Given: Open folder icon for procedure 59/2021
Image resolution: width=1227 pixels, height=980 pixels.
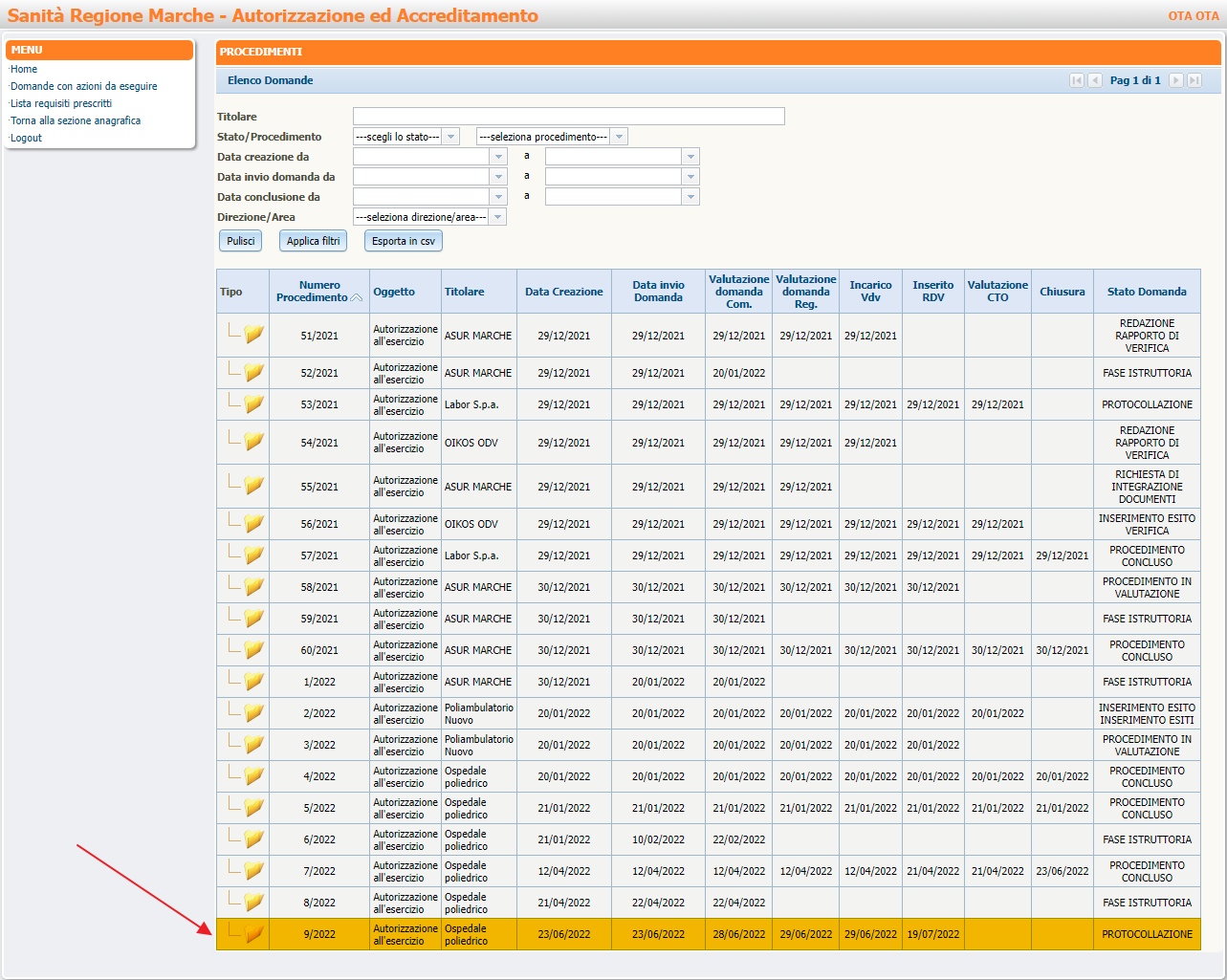Looking at the screenshot, I should [253, 619].
